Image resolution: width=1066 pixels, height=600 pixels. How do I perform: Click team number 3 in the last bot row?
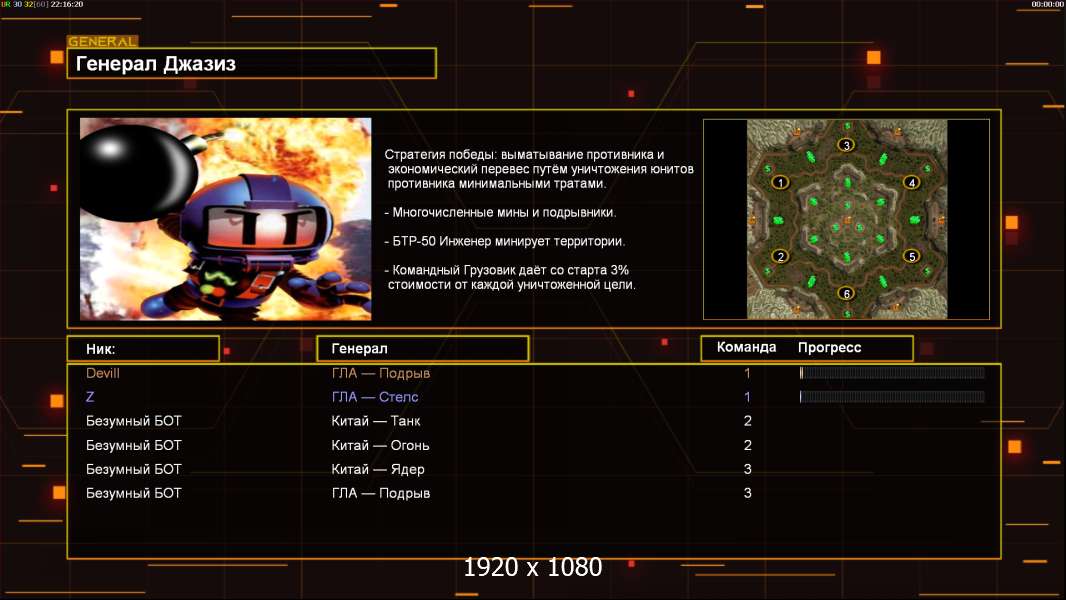(x=747, y=493)
